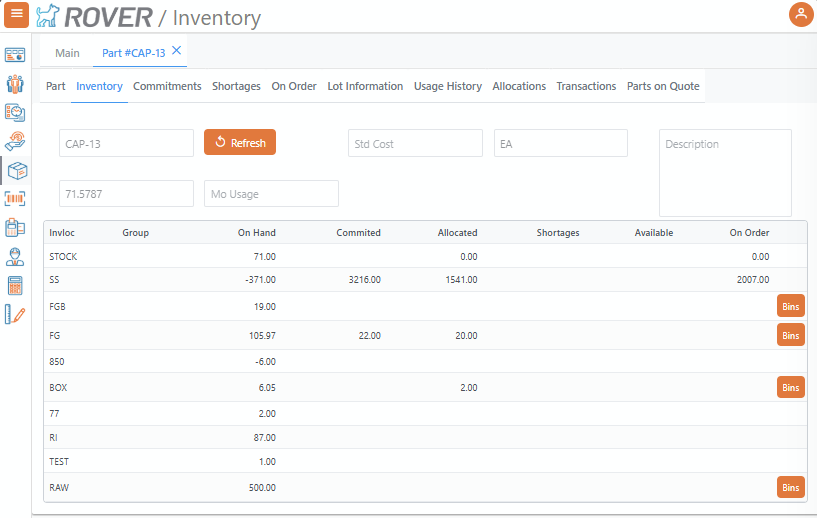The height and width of the screenshot is (518, 817).
Task: Open the sales hand-coin icon in sidebar
Action: pyautogui.click(x=15, y=141)
